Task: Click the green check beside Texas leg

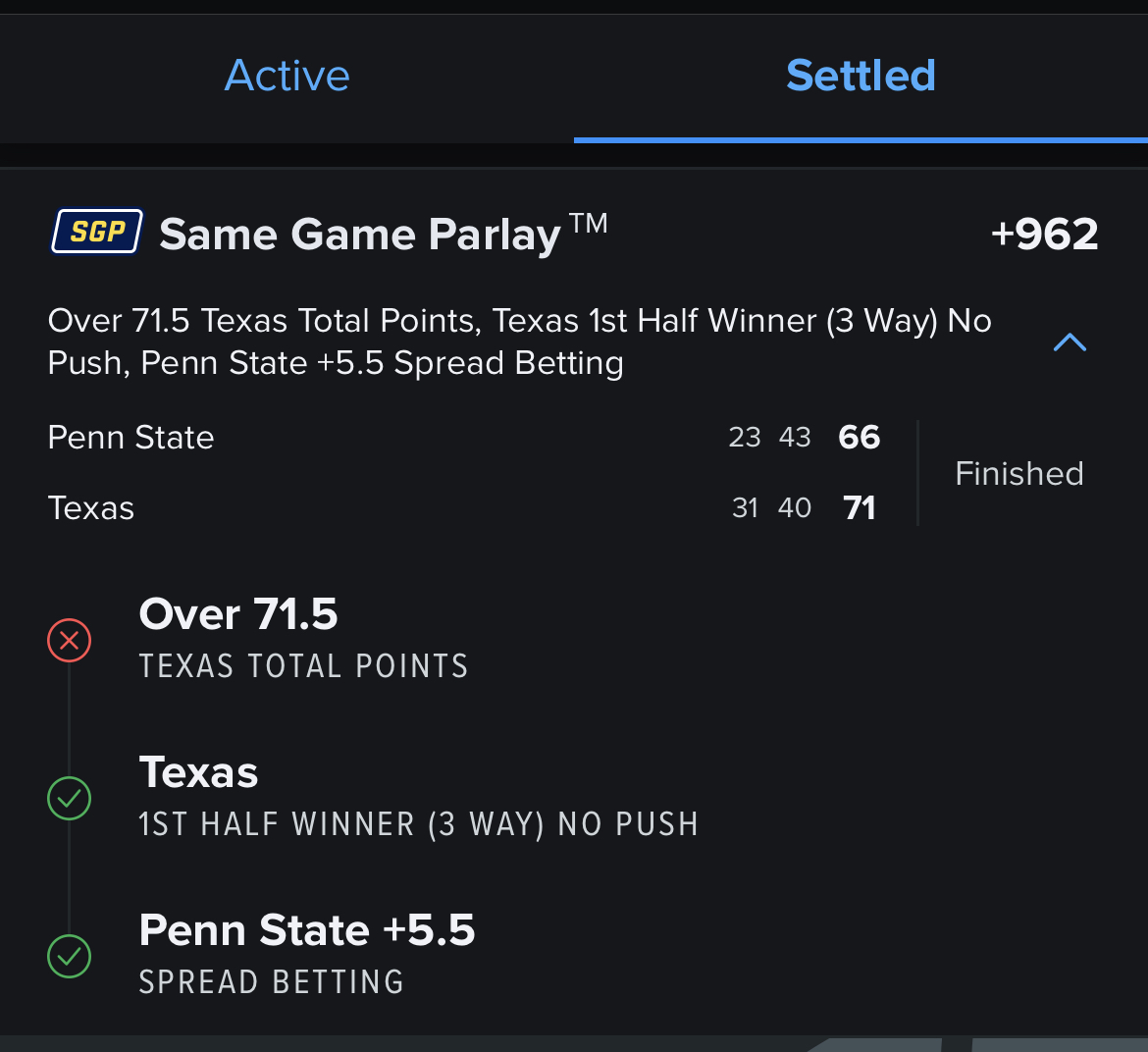Action: 70,798
